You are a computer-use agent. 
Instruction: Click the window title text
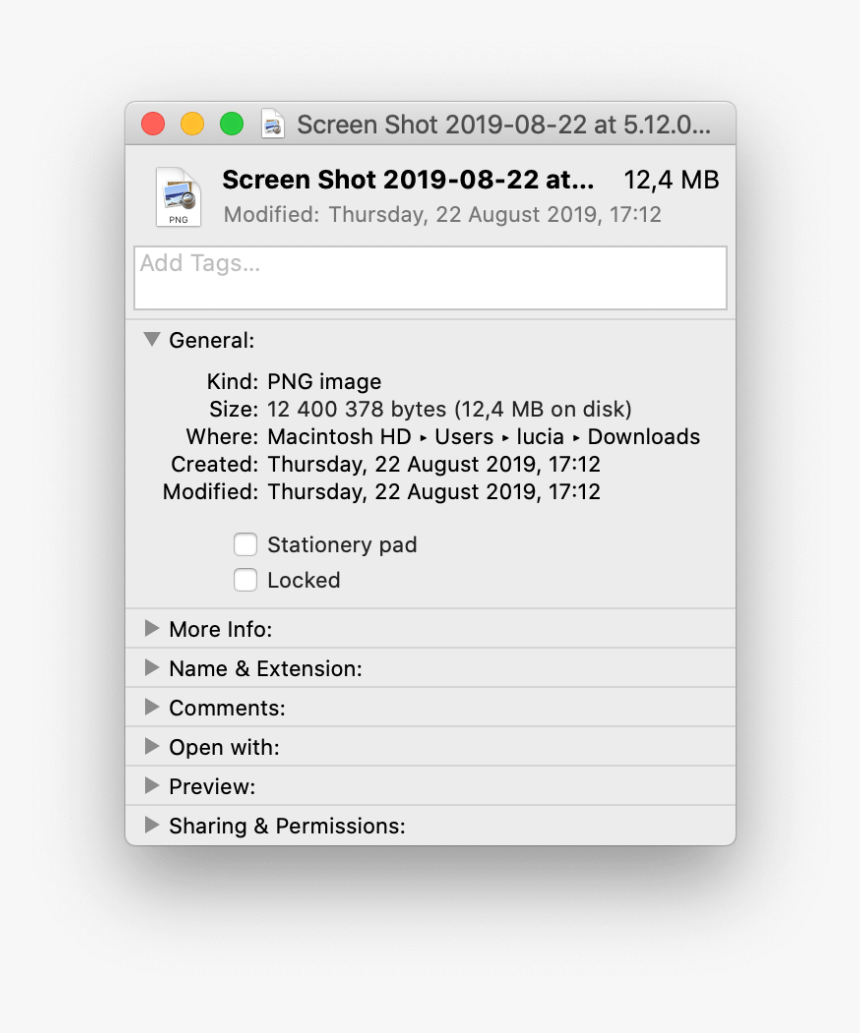click(503, 125)
